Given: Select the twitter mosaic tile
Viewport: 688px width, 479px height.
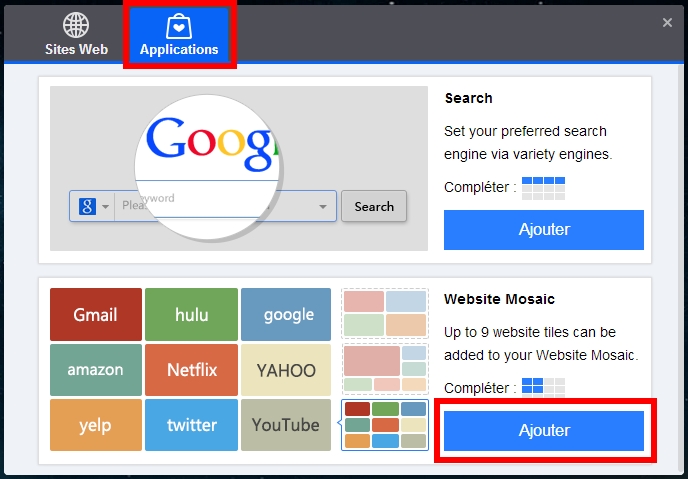Looking at the screenshot, I should pos(191,425).
